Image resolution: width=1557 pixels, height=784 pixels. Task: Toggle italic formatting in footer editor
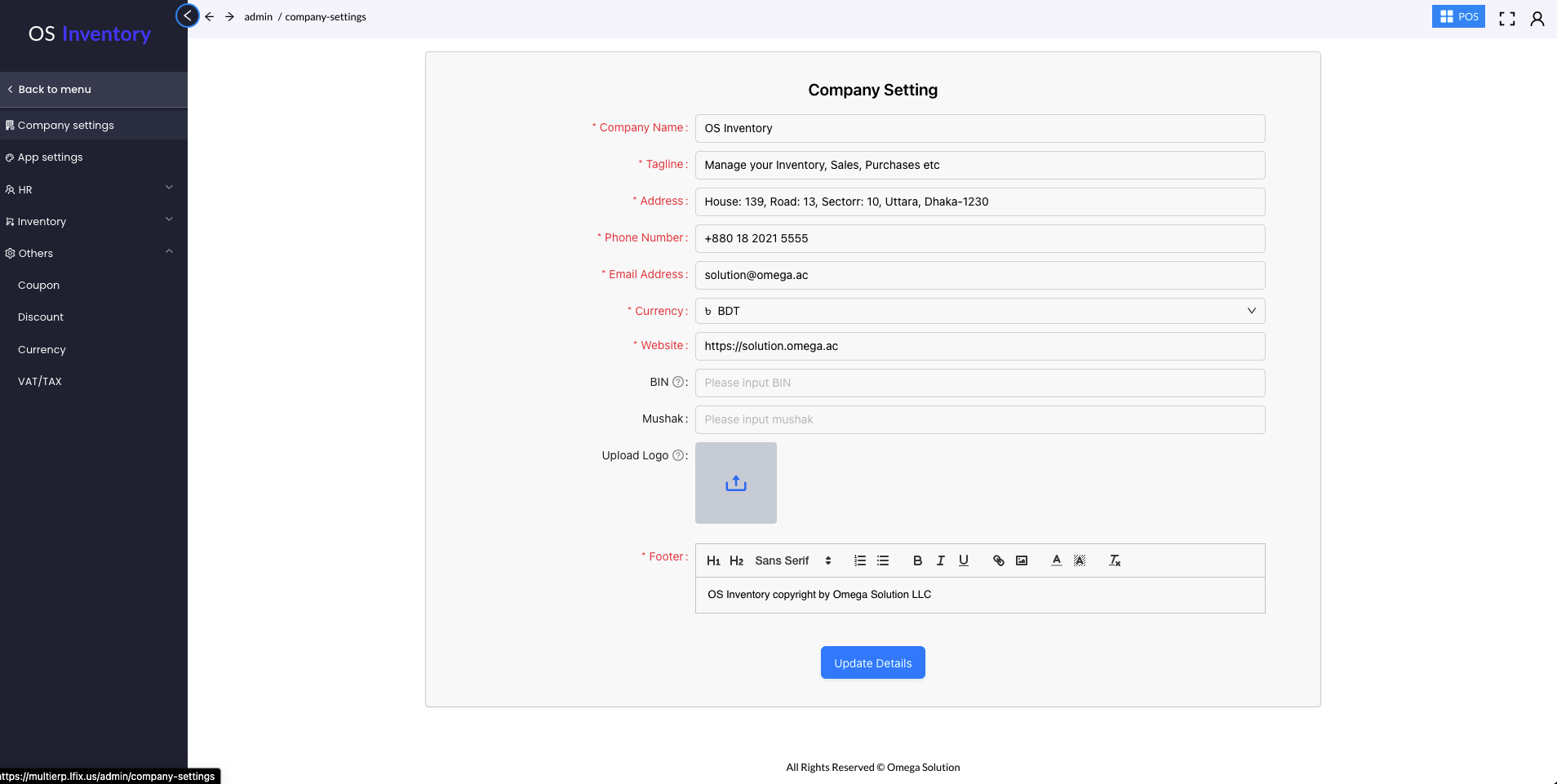[x=940, y=560]
